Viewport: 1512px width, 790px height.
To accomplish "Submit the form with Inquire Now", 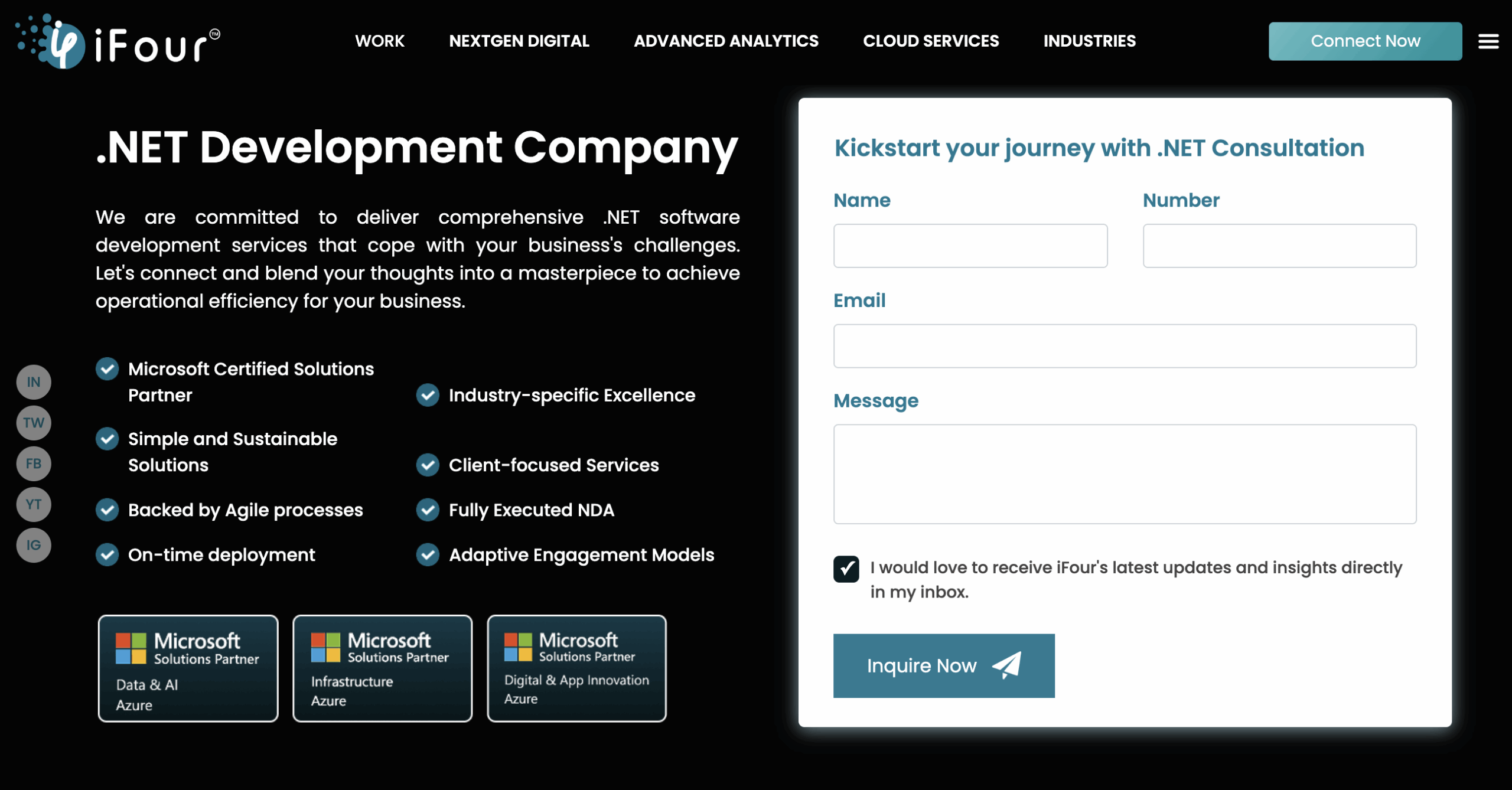I will tap(943, 665).
